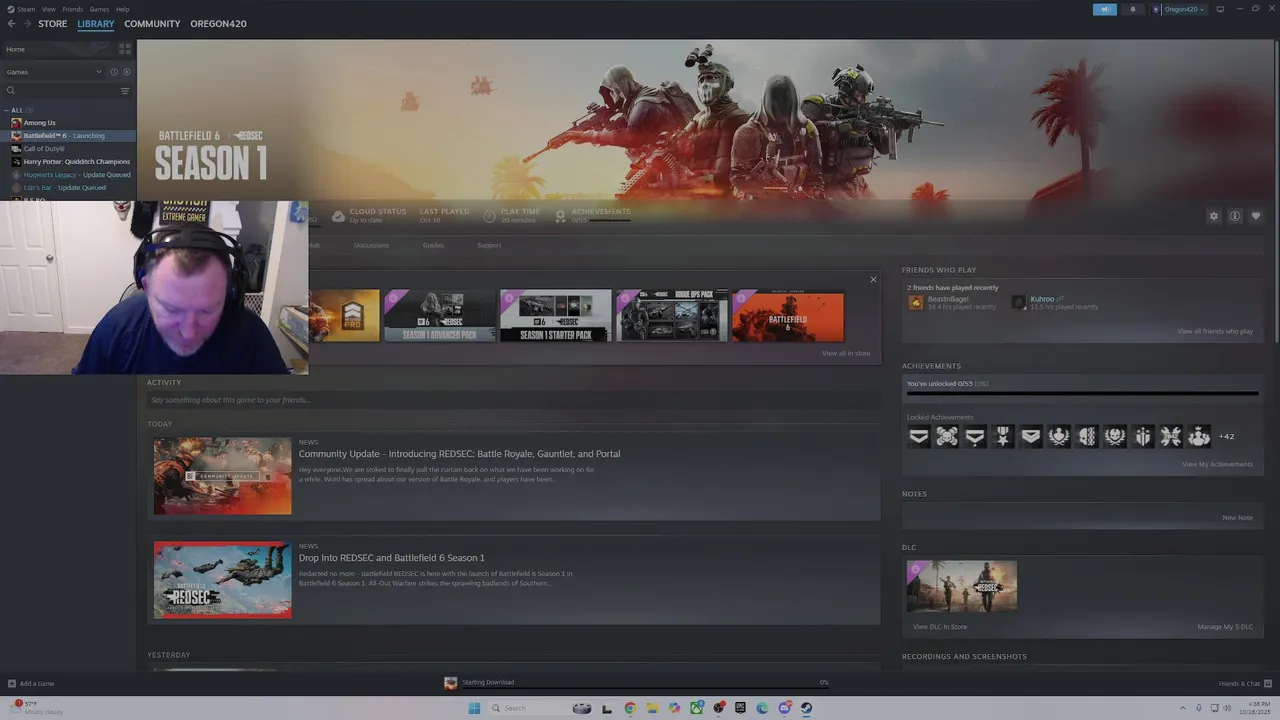1280x720 pixels.
Task: Expand the Games collection dropdown
Action: 54,72
